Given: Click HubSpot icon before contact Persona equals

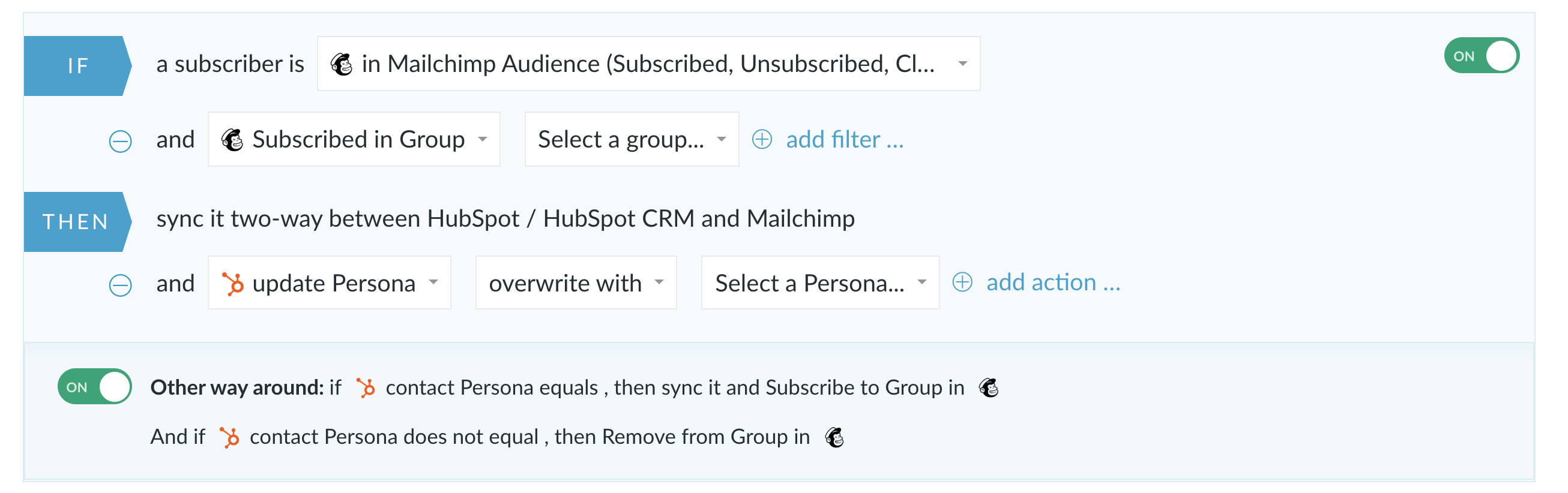Looking at the screenshot, I should click(366, 387).
